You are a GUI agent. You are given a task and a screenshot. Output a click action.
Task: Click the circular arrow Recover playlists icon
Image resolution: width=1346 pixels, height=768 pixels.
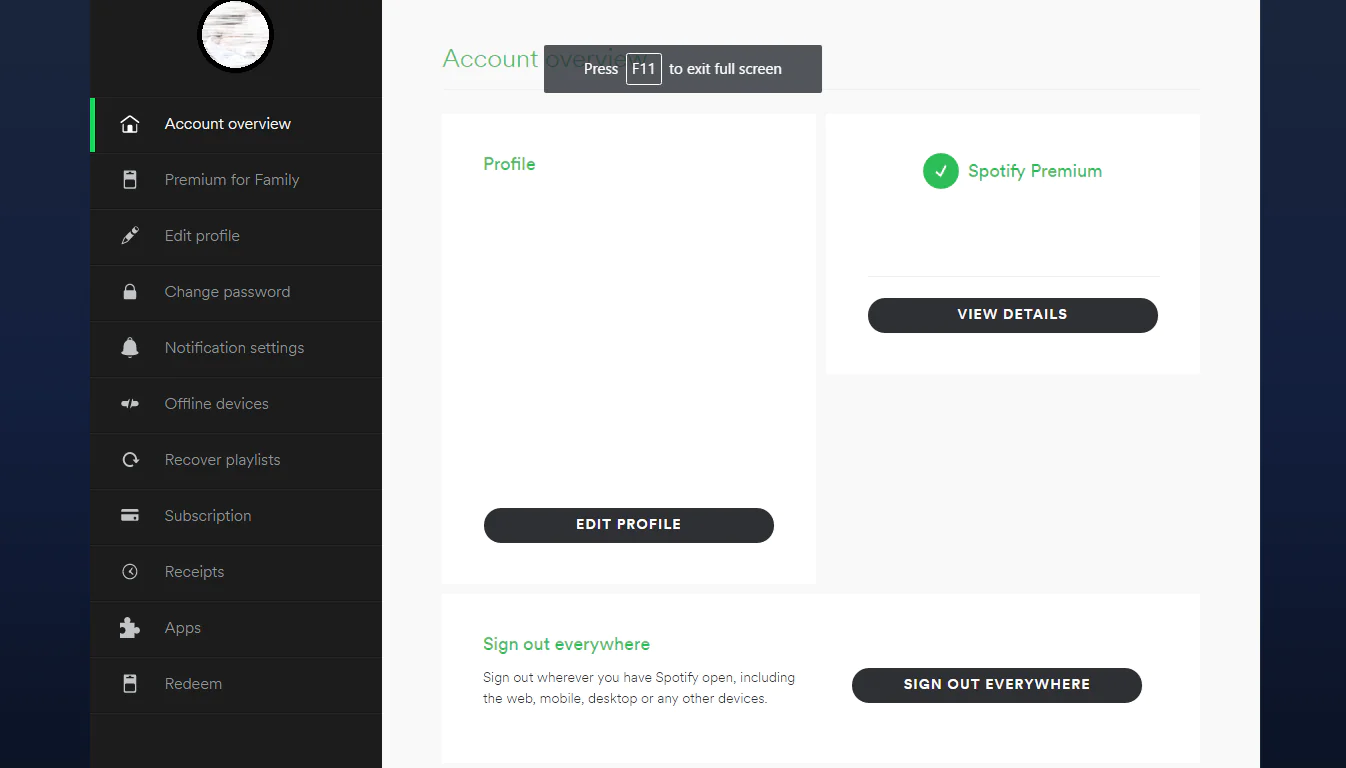130,460
